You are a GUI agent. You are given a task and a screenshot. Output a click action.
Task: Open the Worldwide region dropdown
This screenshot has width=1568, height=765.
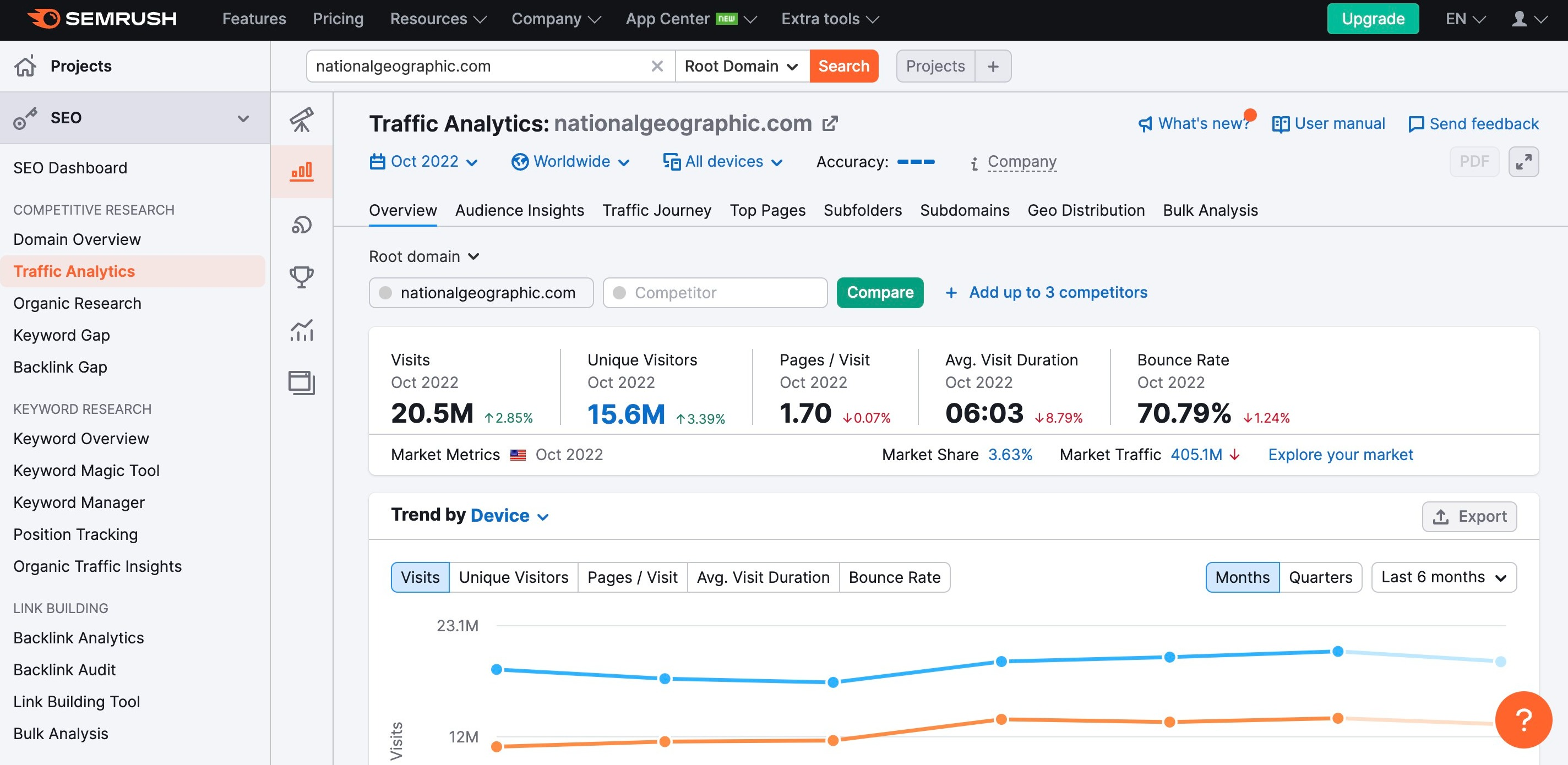click(x=570, y=161)
